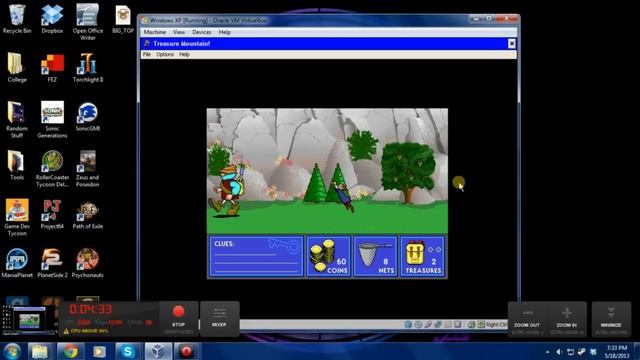The width and height of the screenshot is (640, 360).
Task: Open Skype from the taskbar
Action: pos(128,351)
